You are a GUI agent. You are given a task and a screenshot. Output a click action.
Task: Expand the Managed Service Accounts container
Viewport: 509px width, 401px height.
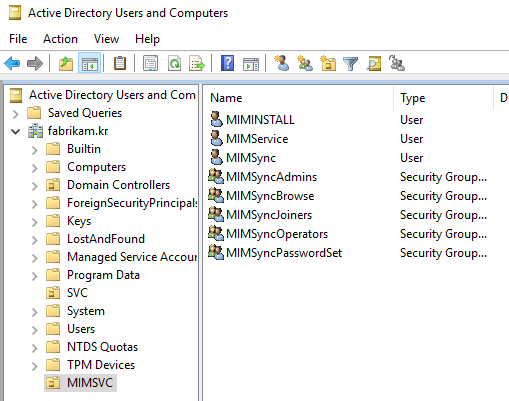pyautogui.click(x=34, y=258)
